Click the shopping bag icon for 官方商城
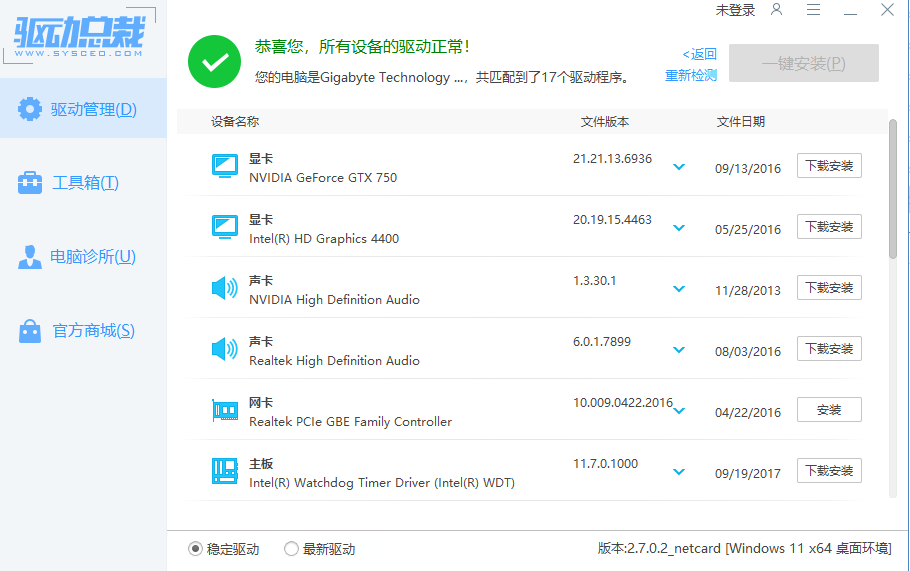The width and height of the screenshot is (910, 571). click(x=30, y=331)
